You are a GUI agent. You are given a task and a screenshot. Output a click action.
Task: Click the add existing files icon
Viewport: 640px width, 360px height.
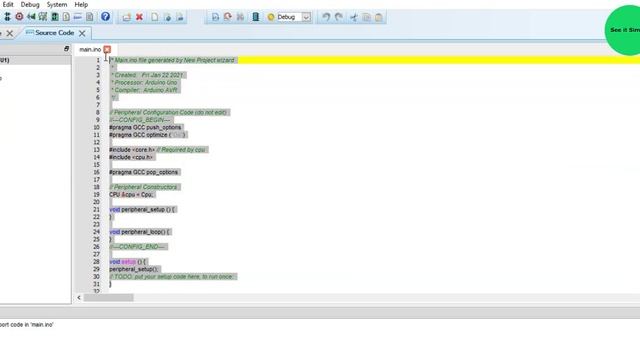(167, 17)
